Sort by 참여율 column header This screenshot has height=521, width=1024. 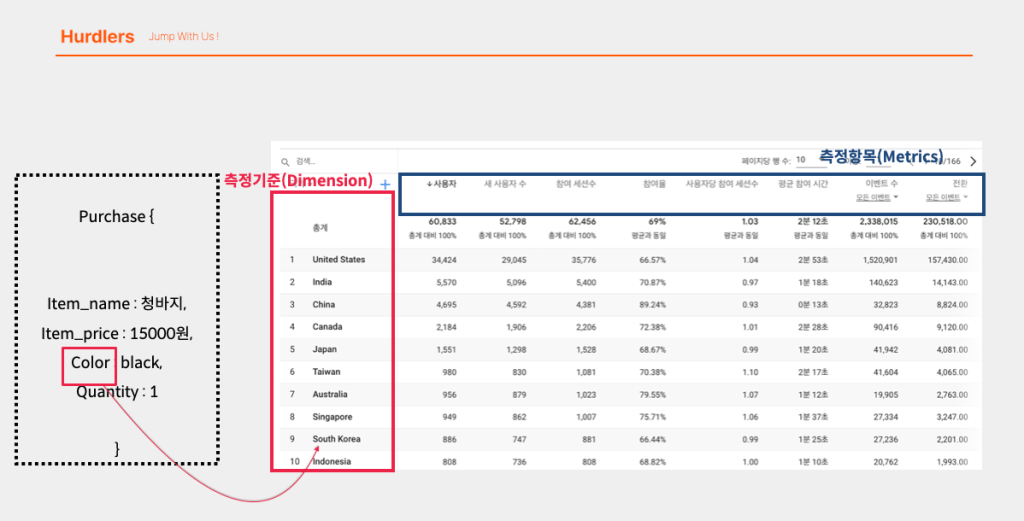[654, 184]
